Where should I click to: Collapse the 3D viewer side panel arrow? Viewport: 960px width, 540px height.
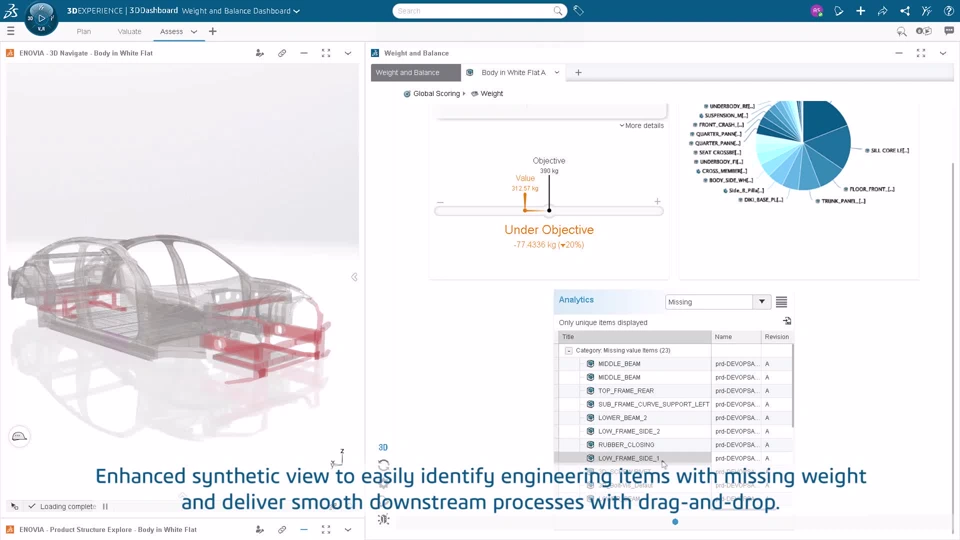coord(354,277)
